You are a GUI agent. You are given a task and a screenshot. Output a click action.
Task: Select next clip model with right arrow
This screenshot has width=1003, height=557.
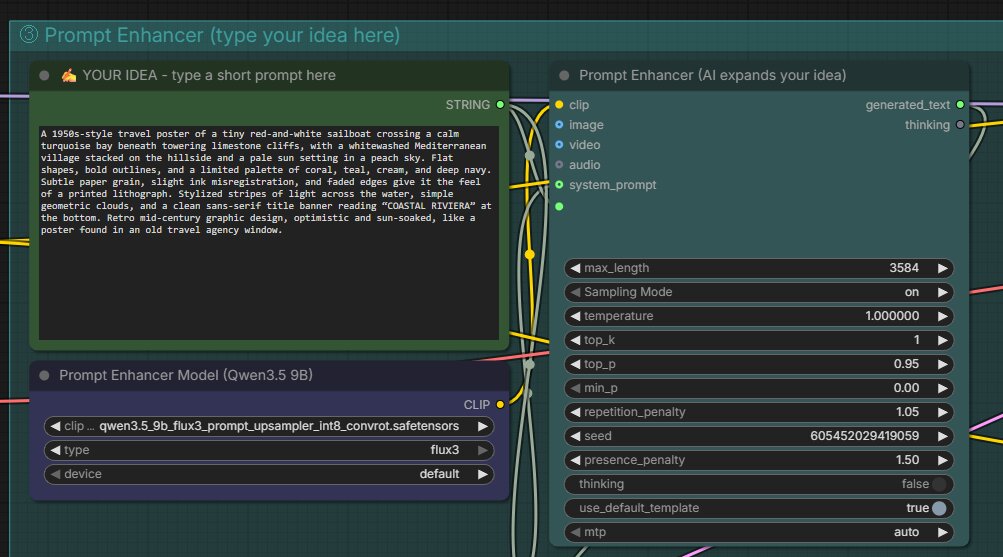pos(482,426)
